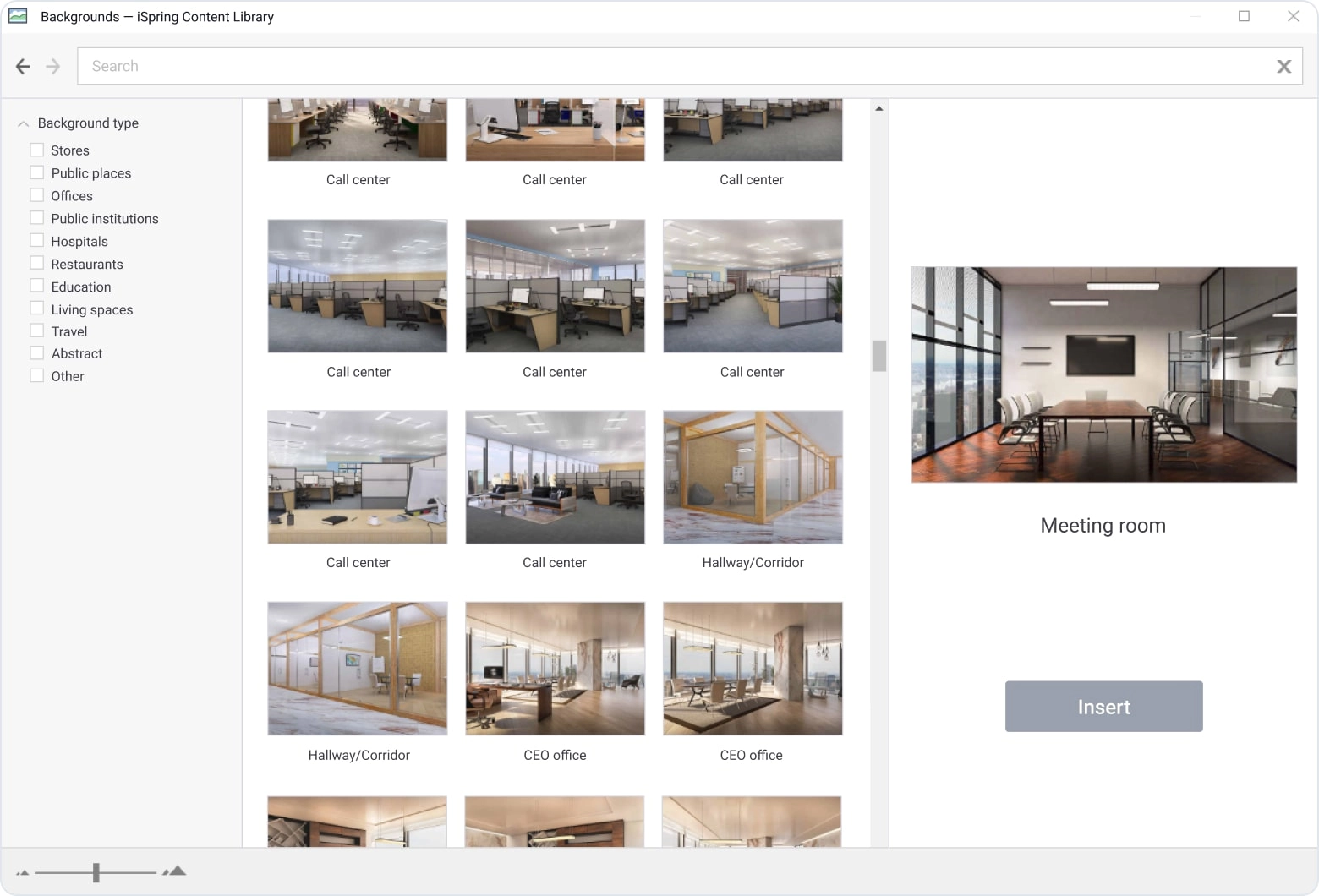Click the back navigation arrow
Screen dimensions: 1319x896
23,66
